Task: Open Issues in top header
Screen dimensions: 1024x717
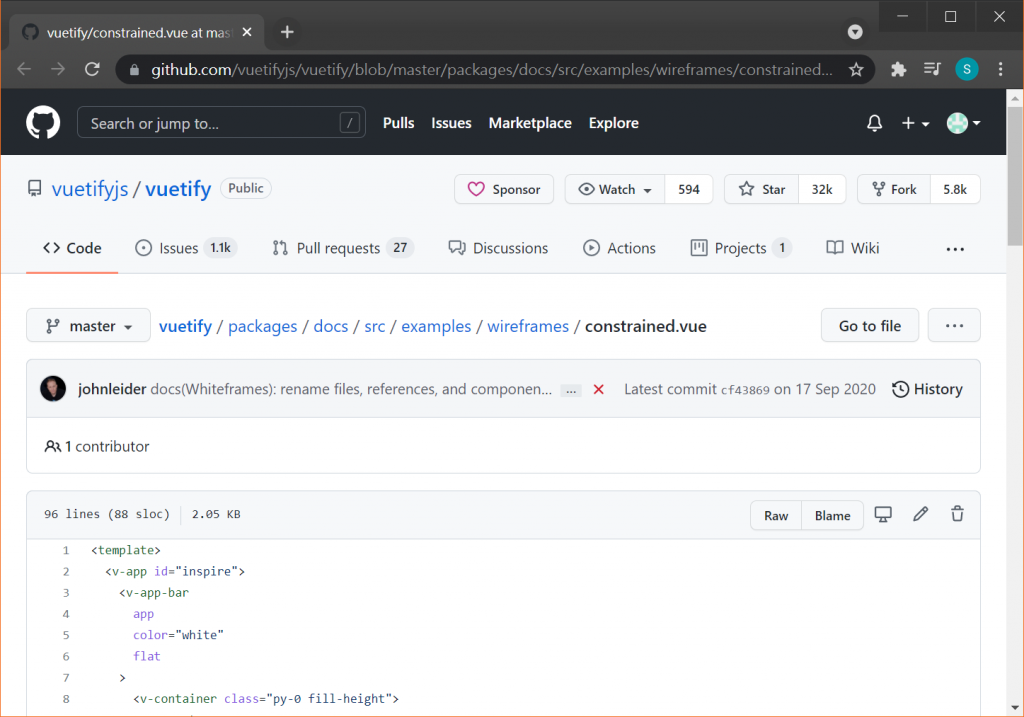Action: click(451, 123)
